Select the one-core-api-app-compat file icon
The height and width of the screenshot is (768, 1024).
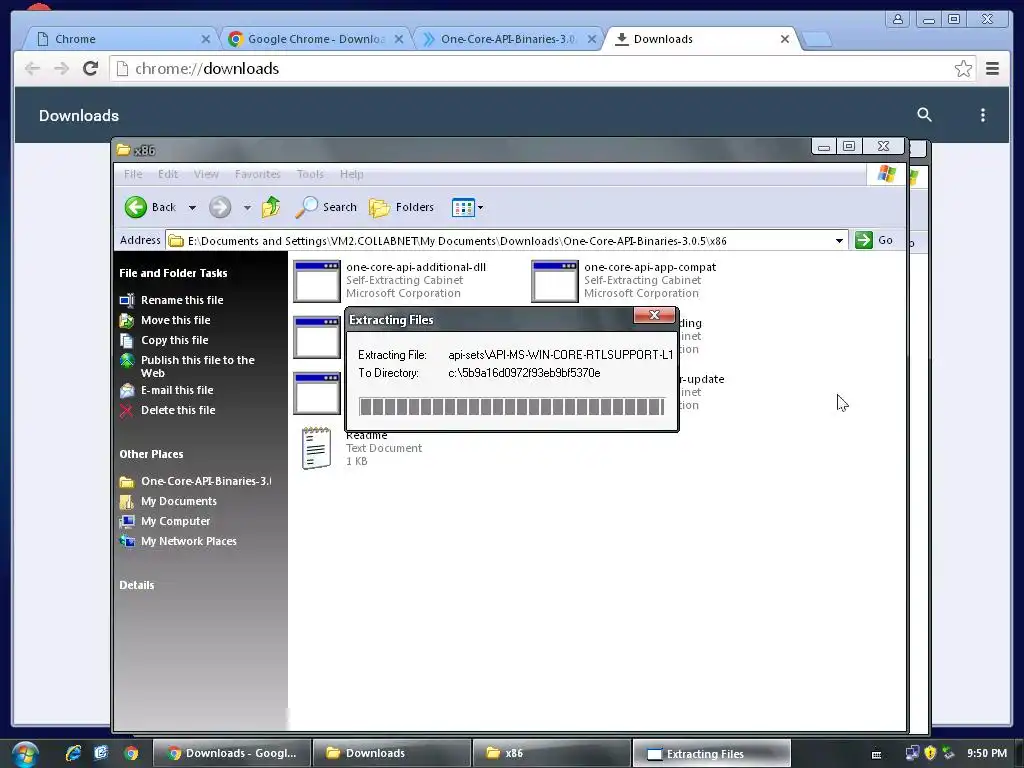pyautogui.click(x=554, y=281)
